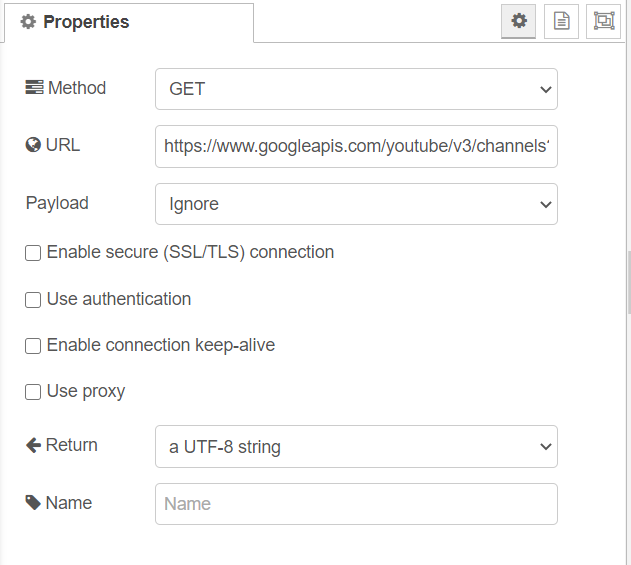Click the tag icon beside Name
The width and height of the screenshot is (631, 565).
(33, 503)
